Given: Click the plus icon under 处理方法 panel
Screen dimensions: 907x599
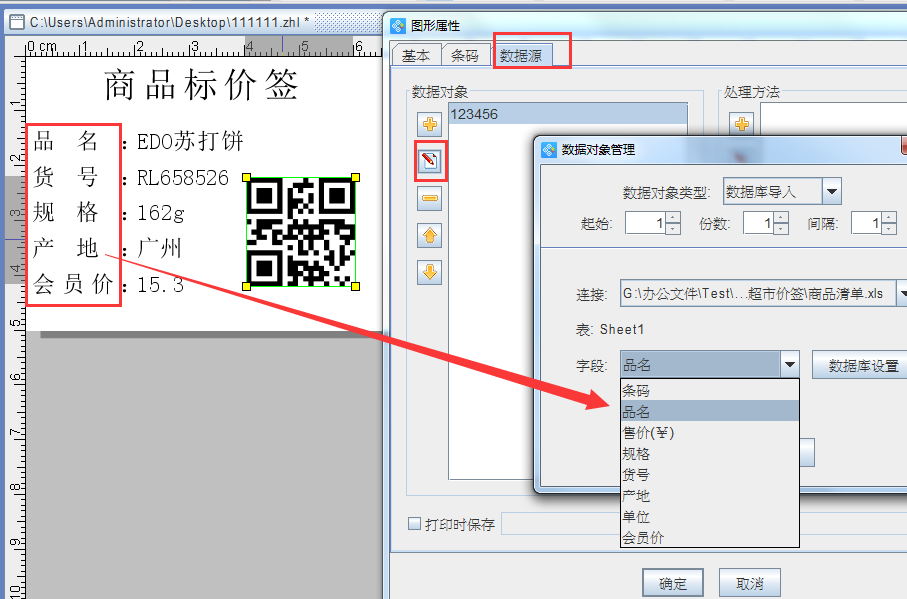Looking at the screenshot, I should (x=741, y=123).
